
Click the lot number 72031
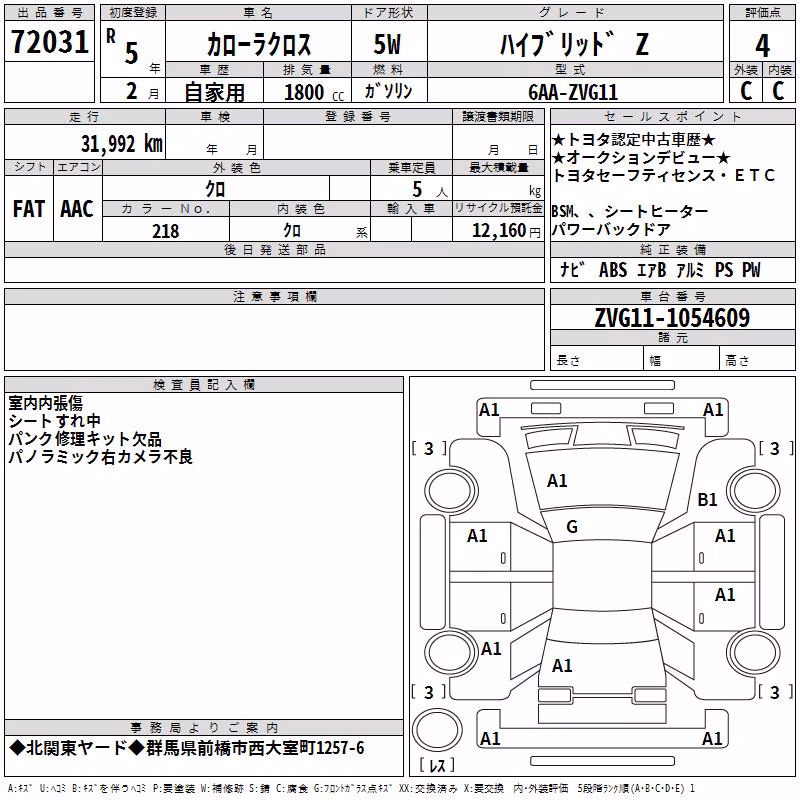(49, 42)
